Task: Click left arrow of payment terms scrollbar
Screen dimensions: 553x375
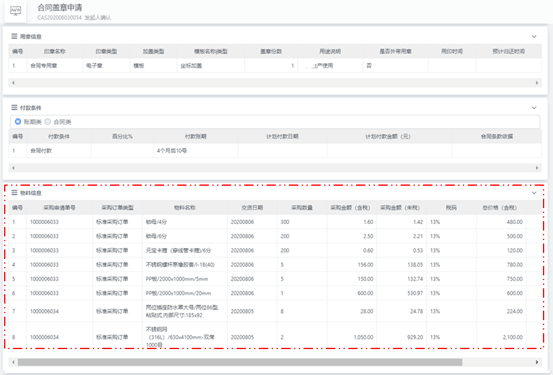Action: (x=13, y=168)
